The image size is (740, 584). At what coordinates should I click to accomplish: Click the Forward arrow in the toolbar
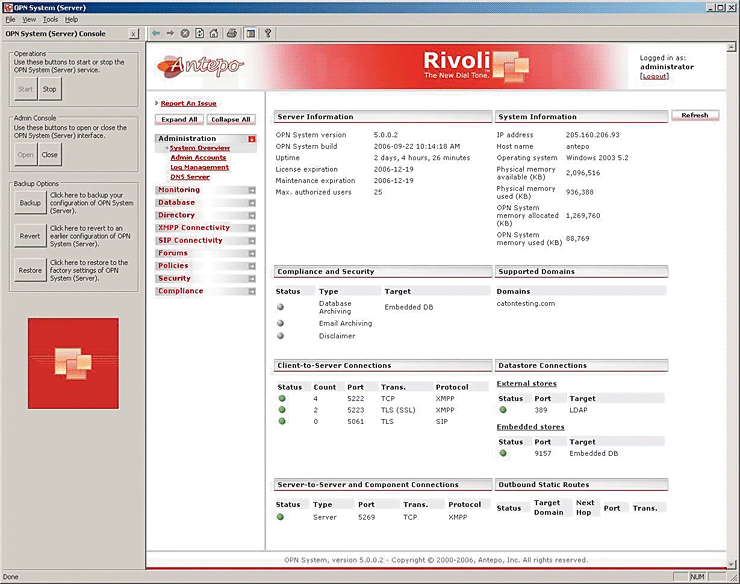click(x=170, y=33)
